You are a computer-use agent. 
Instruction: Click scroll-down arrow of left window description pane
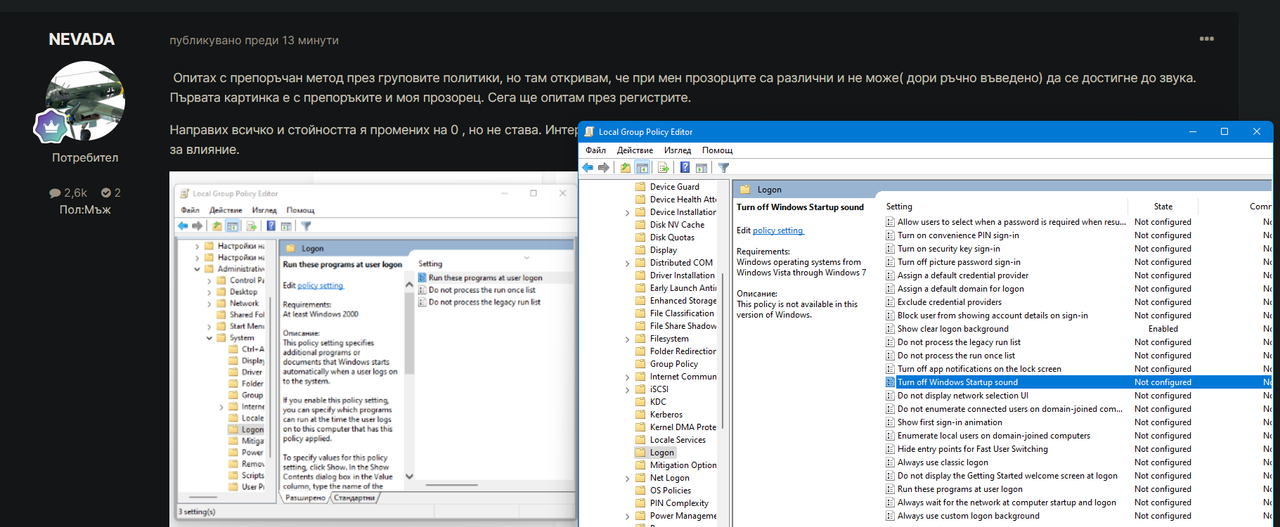pos(410,476)
